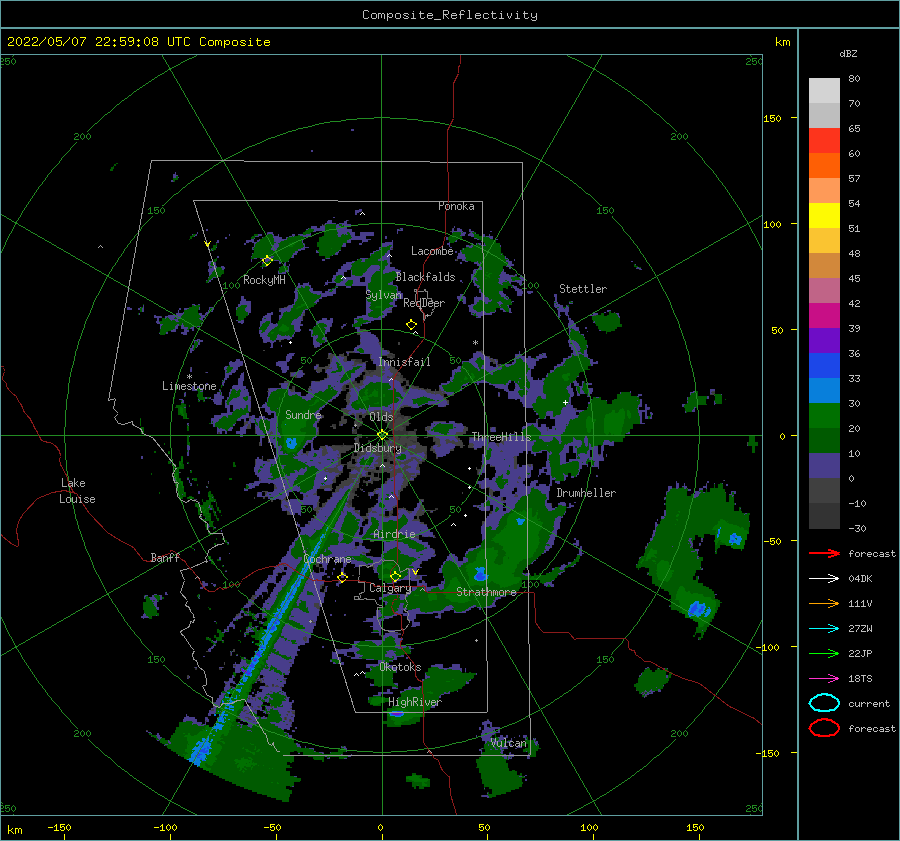Click yellow diamond marker above Calgary label
900x841 pixels.
(x=395, y=576)
